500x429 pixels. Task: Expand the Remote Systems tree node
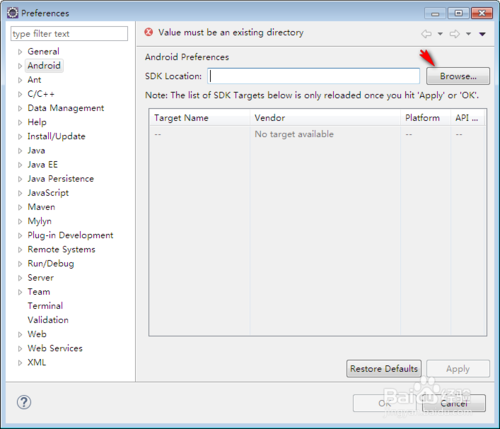coord(20,250)
